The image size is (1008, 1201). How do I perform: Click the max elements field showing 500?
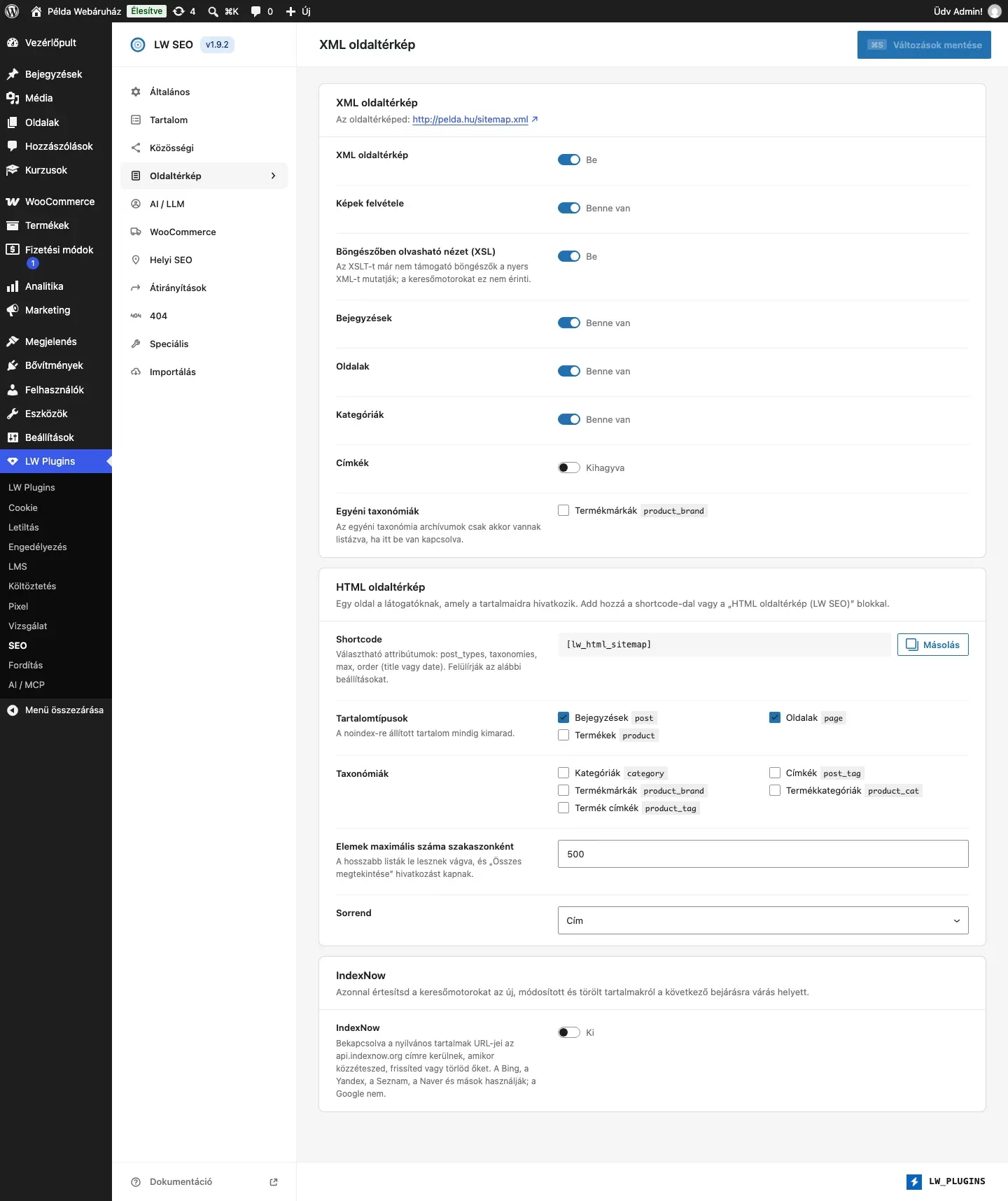[763, 854]
